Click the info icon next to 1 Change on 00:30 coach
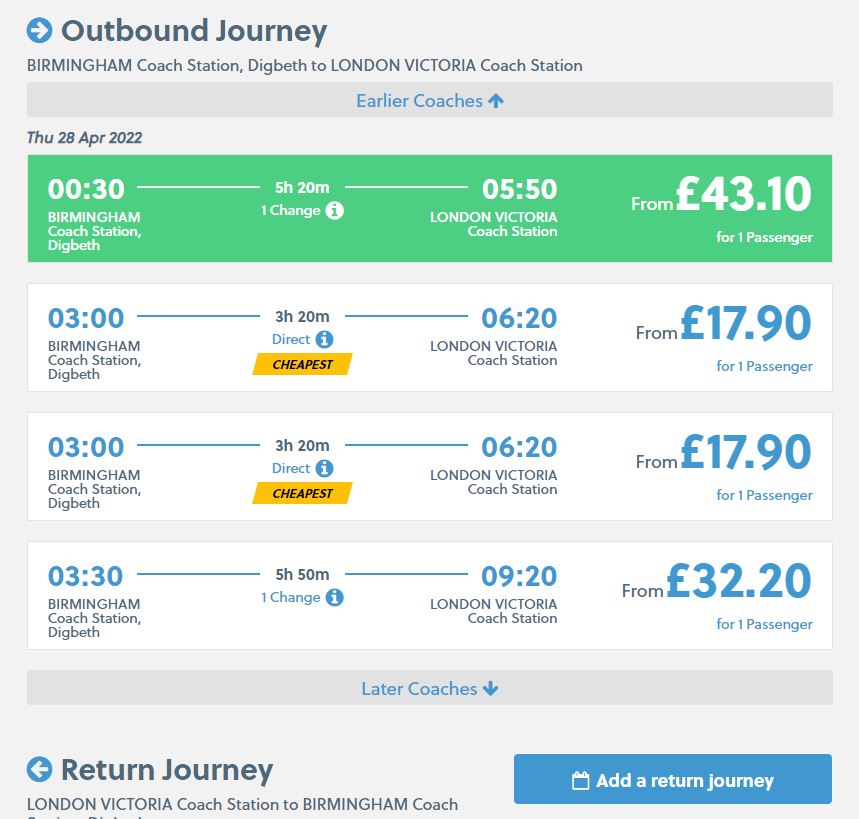This screenshot has height=819, width=859. [335, 211]
